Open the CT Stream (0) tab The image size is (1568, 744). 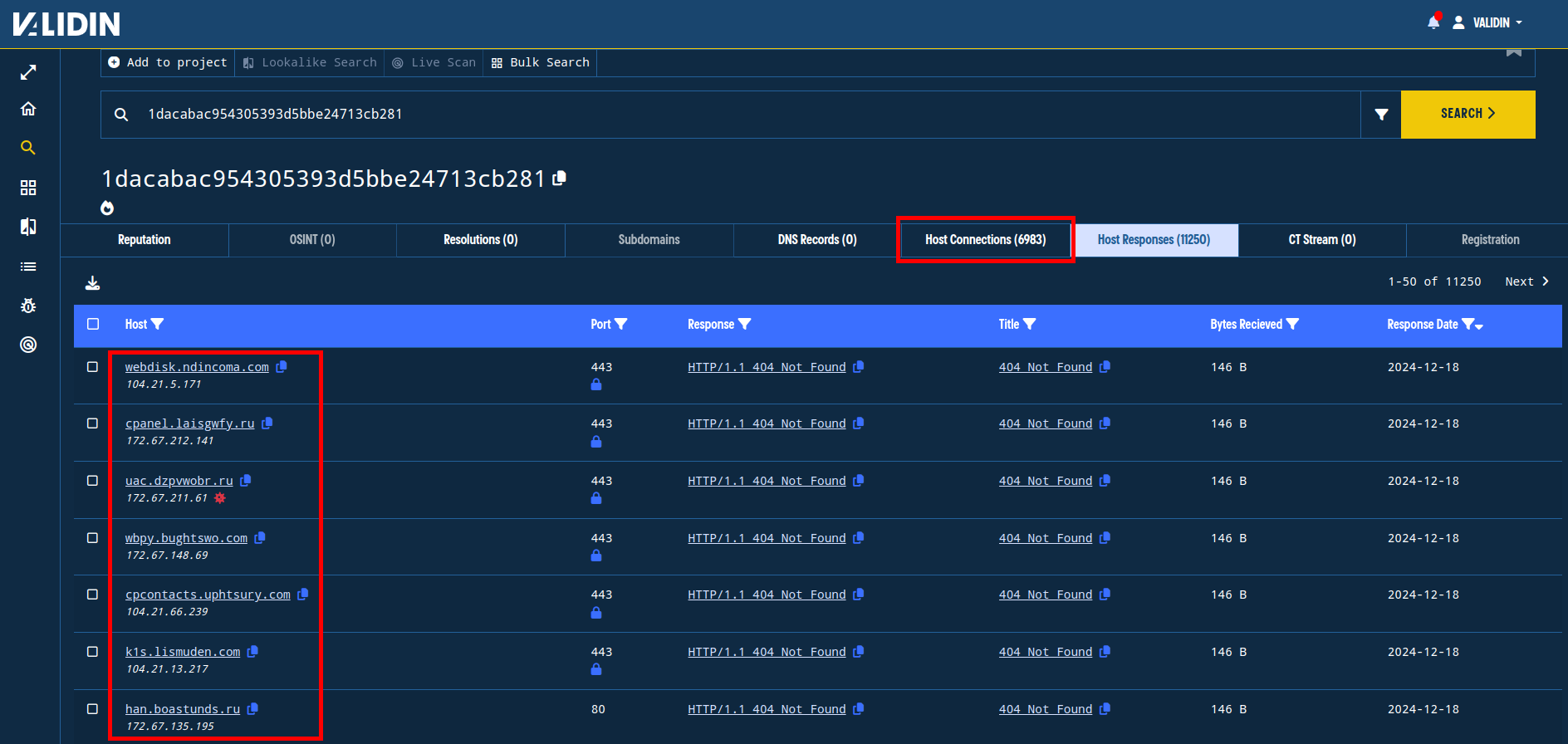tap(1322, 240)
